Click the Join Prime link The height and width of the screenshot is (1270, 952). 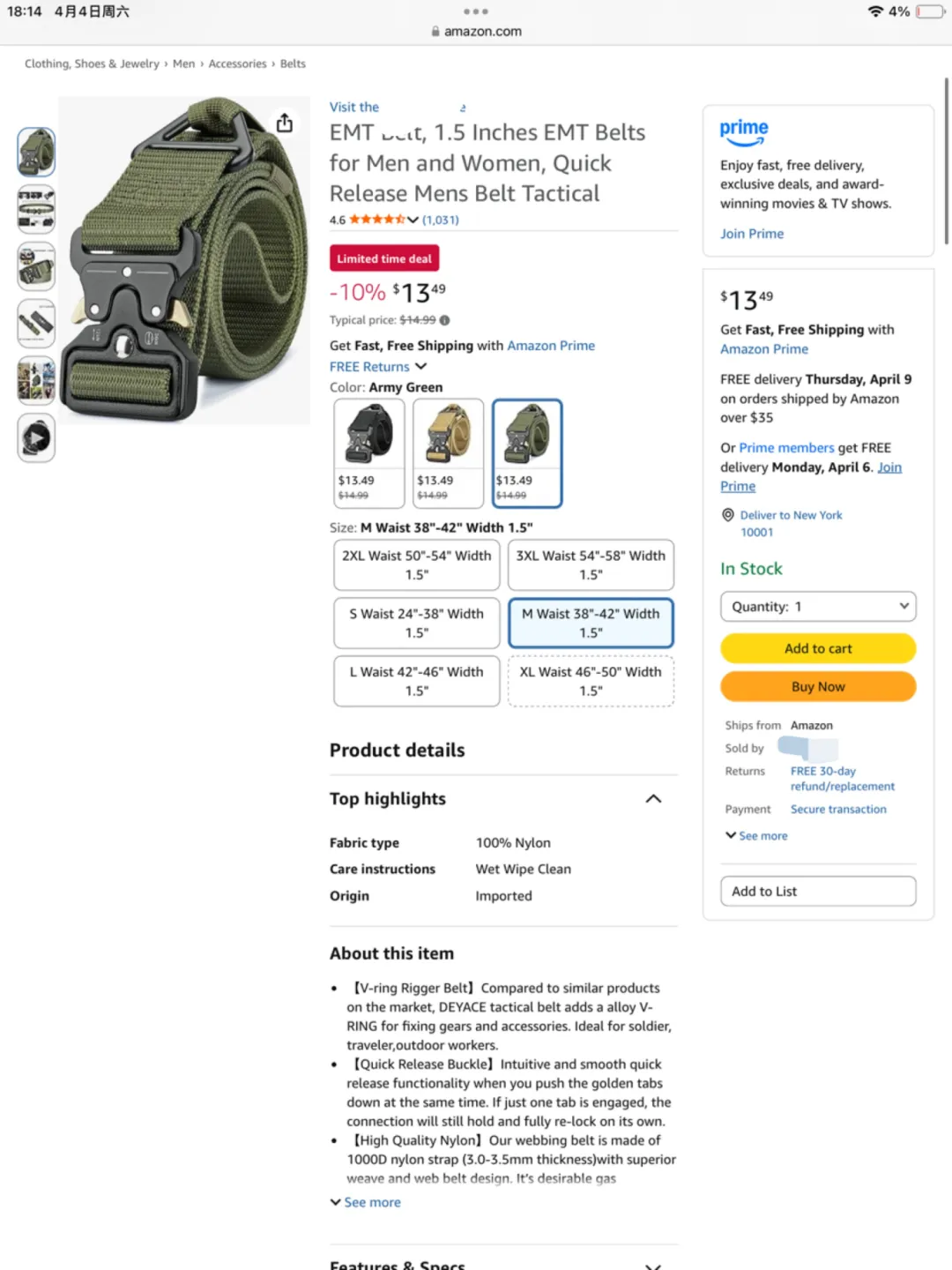pyautogui.click(x=752, y=234)
